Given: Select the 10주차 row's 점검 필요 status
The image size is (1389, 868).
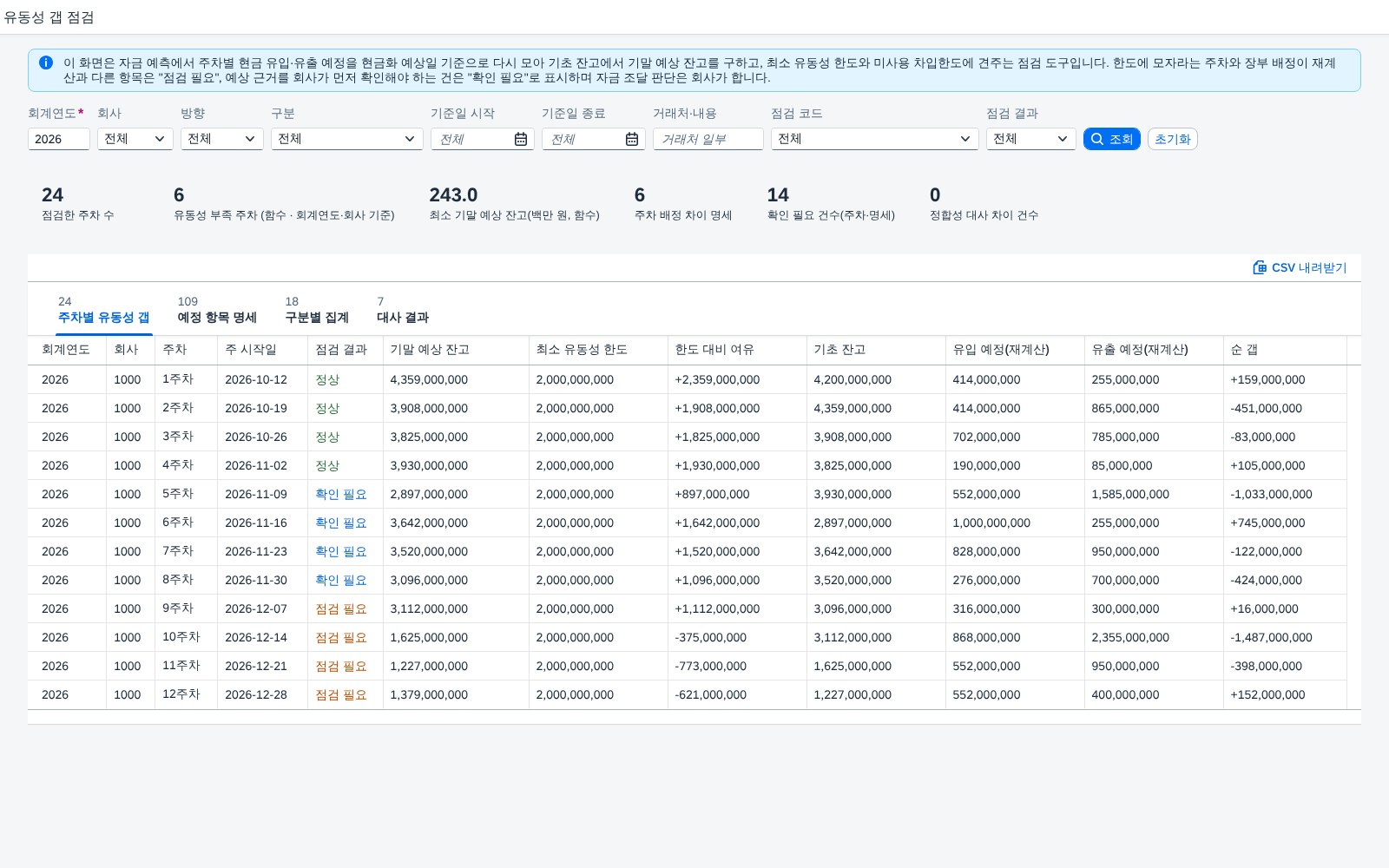Looking at the screenshot, I should (341, 637).
